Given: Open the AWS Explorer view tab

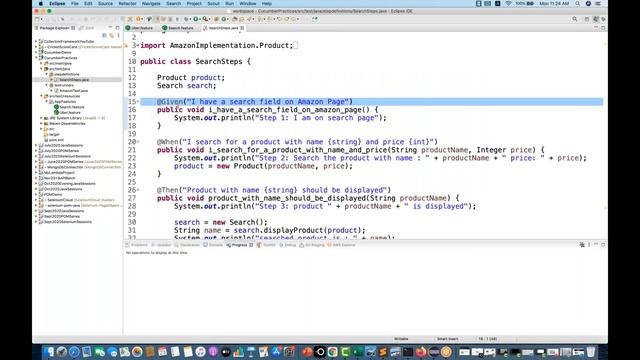Looking at the screenshot, I should 341,245.
